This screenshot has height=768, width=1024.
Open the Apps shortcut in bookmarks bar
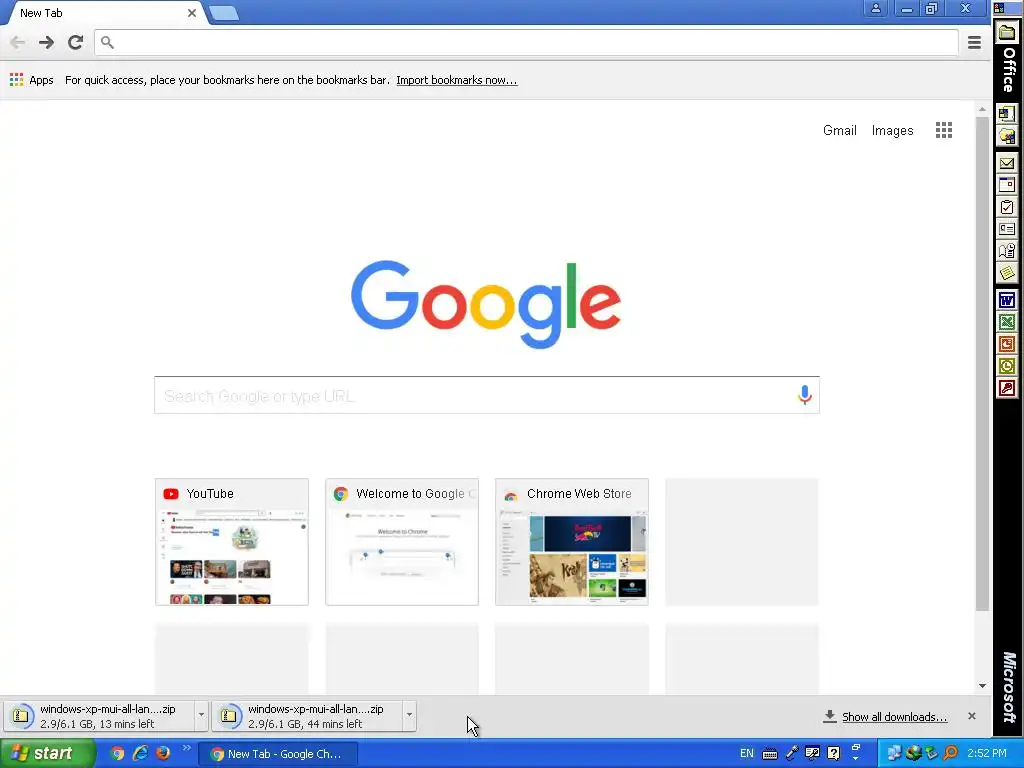click(31, 80)
